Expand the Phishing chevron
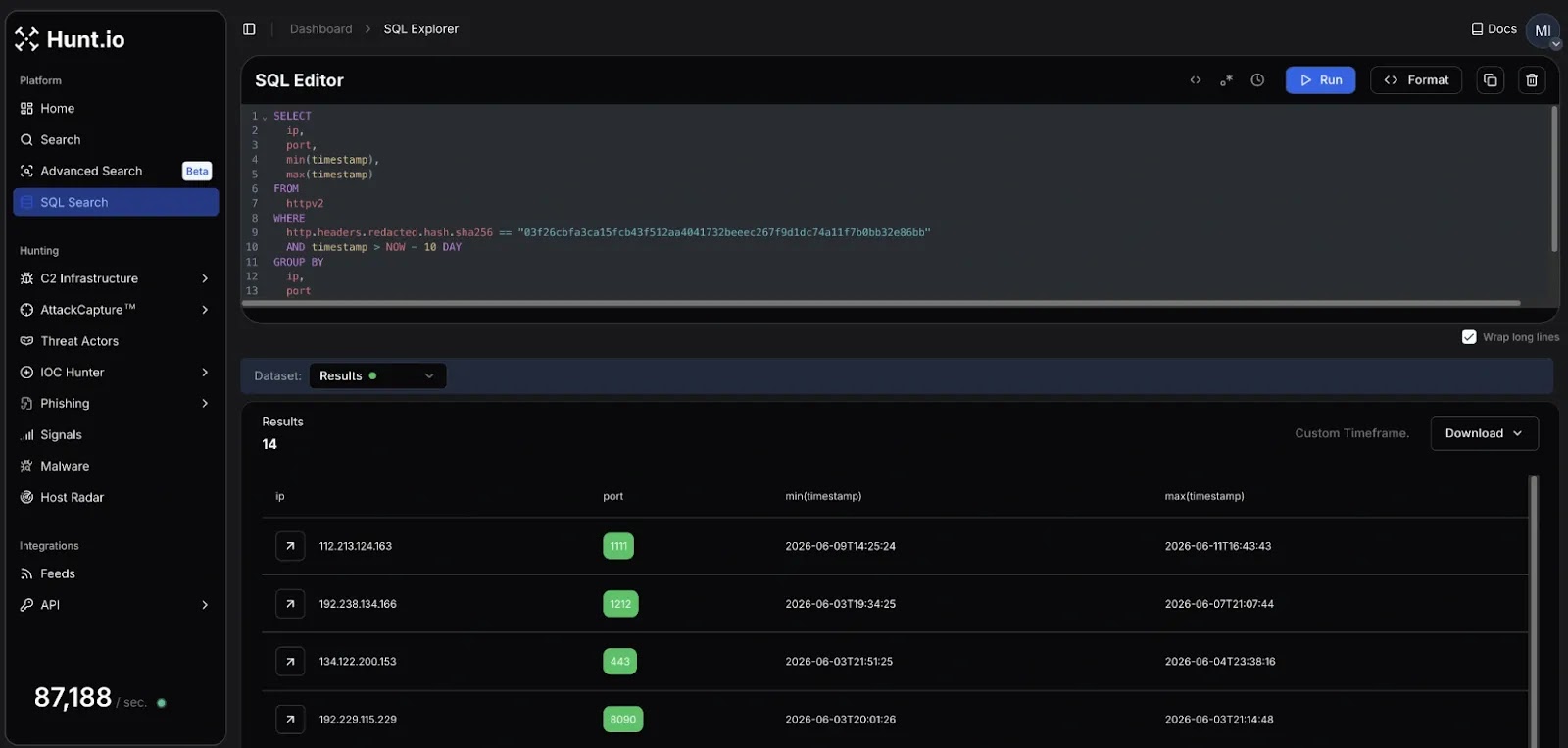 coord(205,404)
